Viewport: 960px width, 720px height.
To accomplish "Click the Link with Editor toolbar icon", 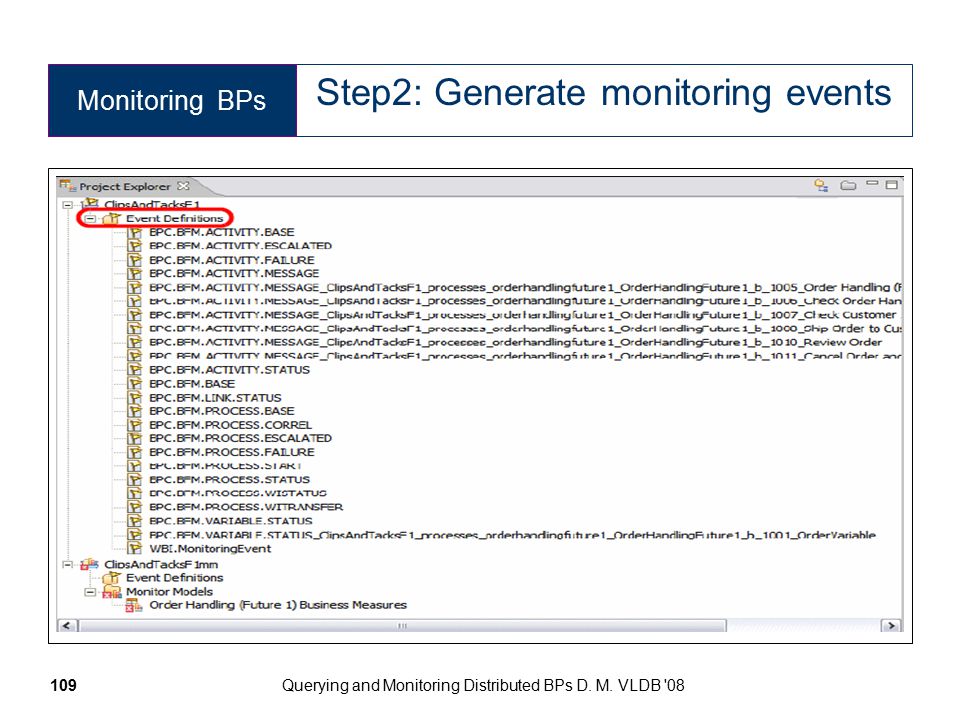I will click(x=821, y=185).
